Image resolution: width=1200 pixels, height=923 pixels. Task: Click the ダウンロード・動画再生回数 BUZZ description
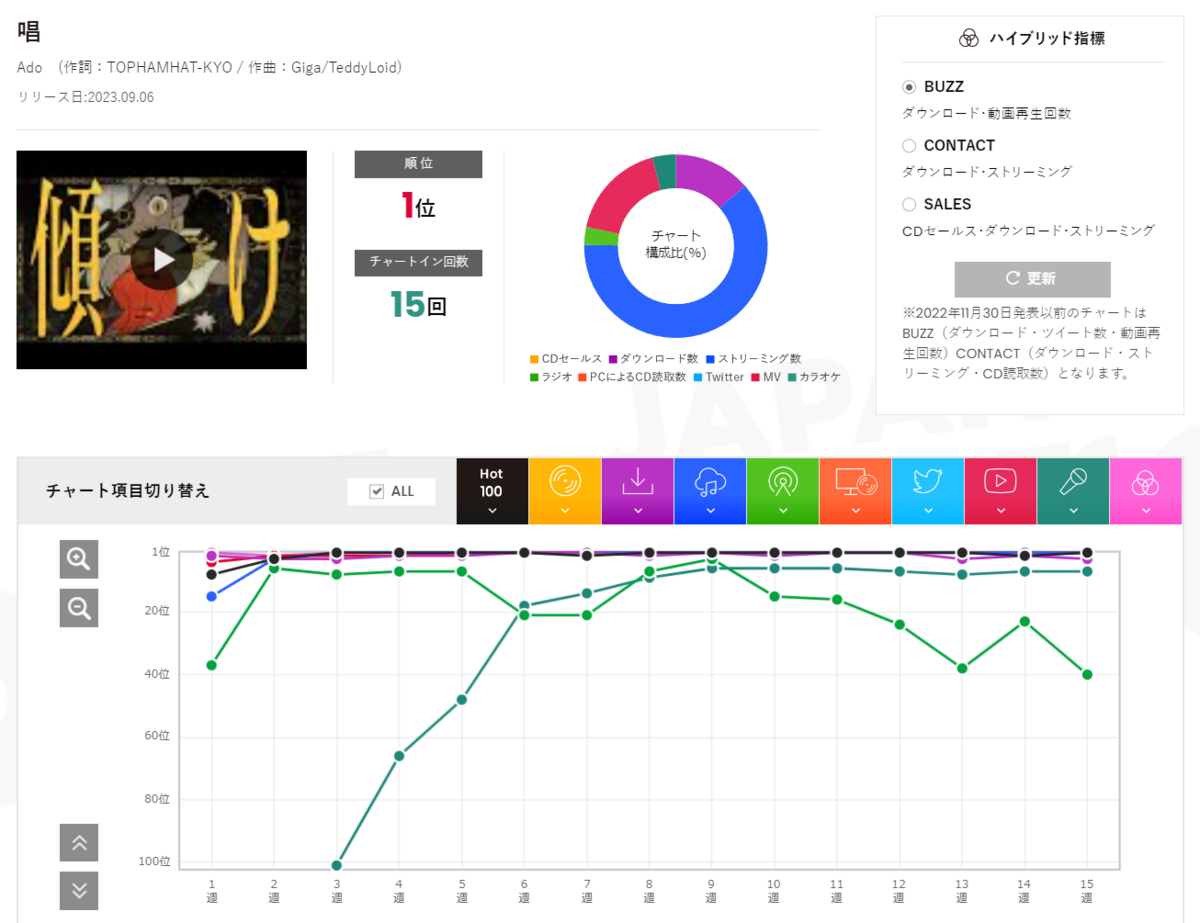coord(987,113)
